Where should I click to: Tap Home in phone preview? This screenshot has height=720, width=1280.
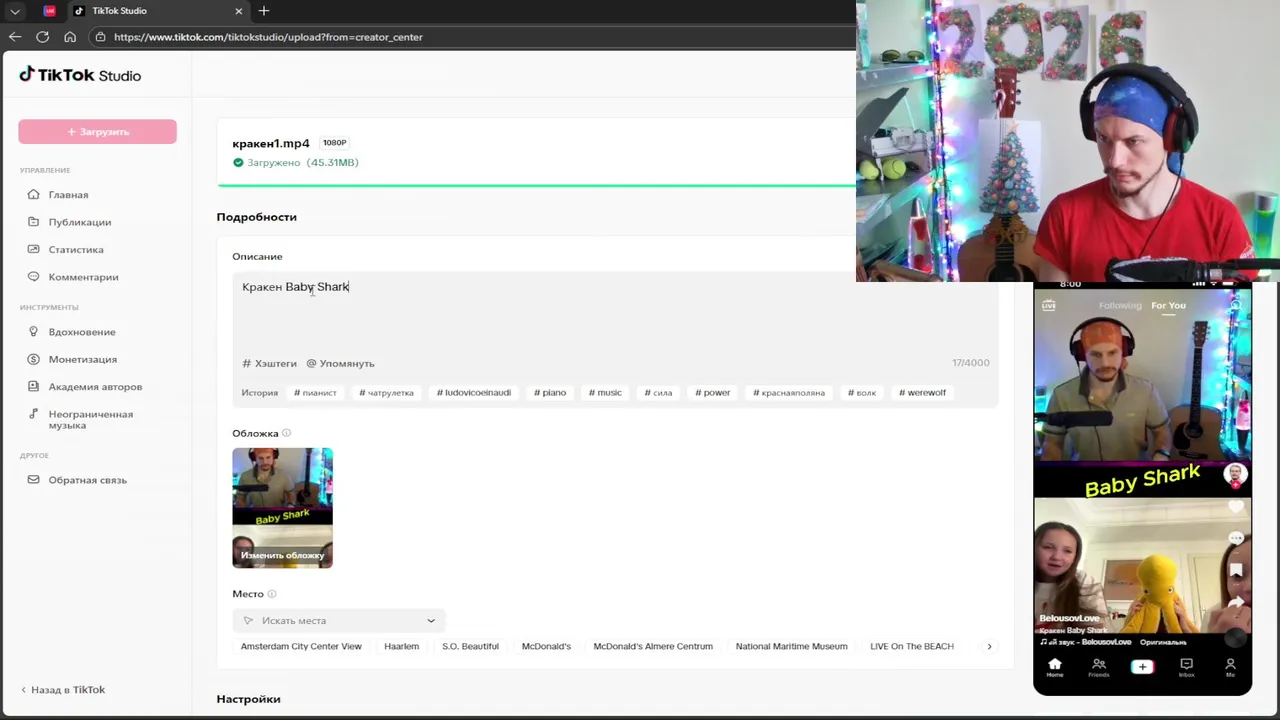[x=1054, y=668]
